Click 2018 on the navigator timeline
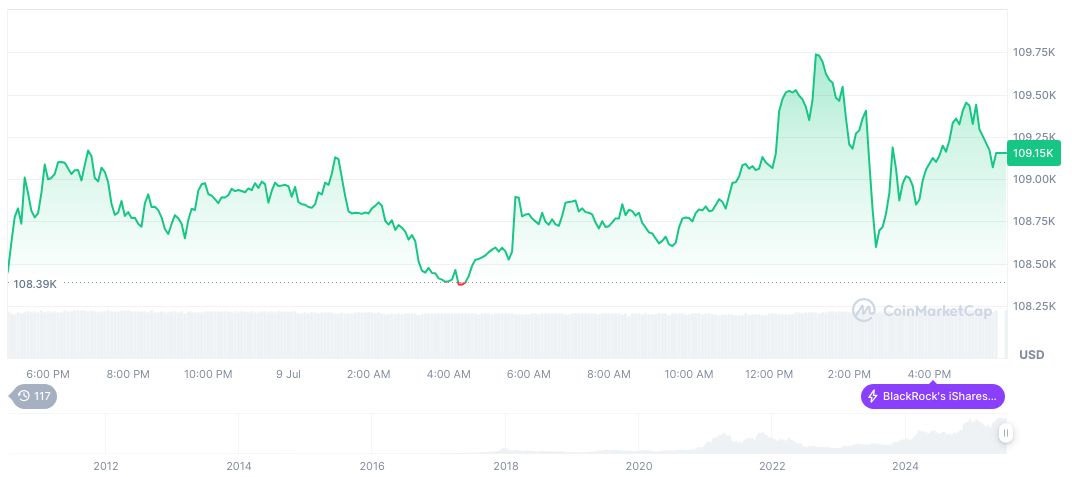This screenshot has width=1072, height=477. coord(506,466)
